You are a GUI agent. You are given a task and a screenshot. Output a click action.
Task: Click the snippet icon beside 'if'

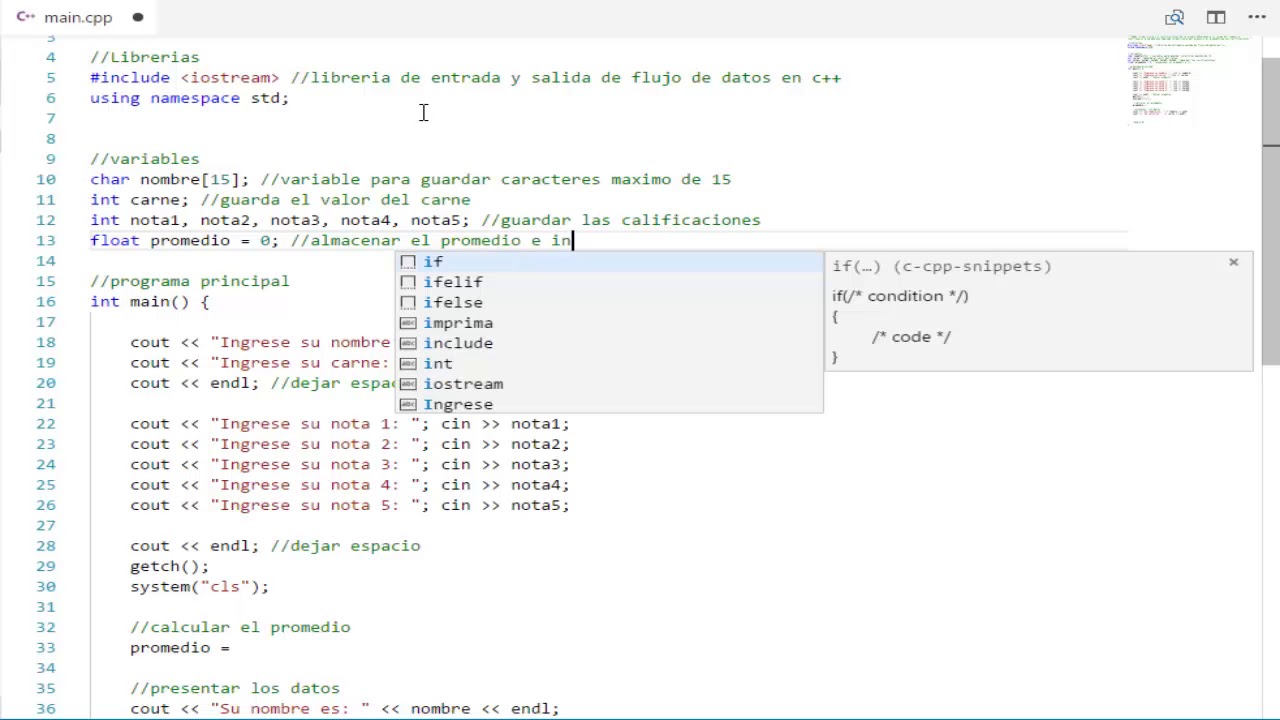tap(408, 262)
